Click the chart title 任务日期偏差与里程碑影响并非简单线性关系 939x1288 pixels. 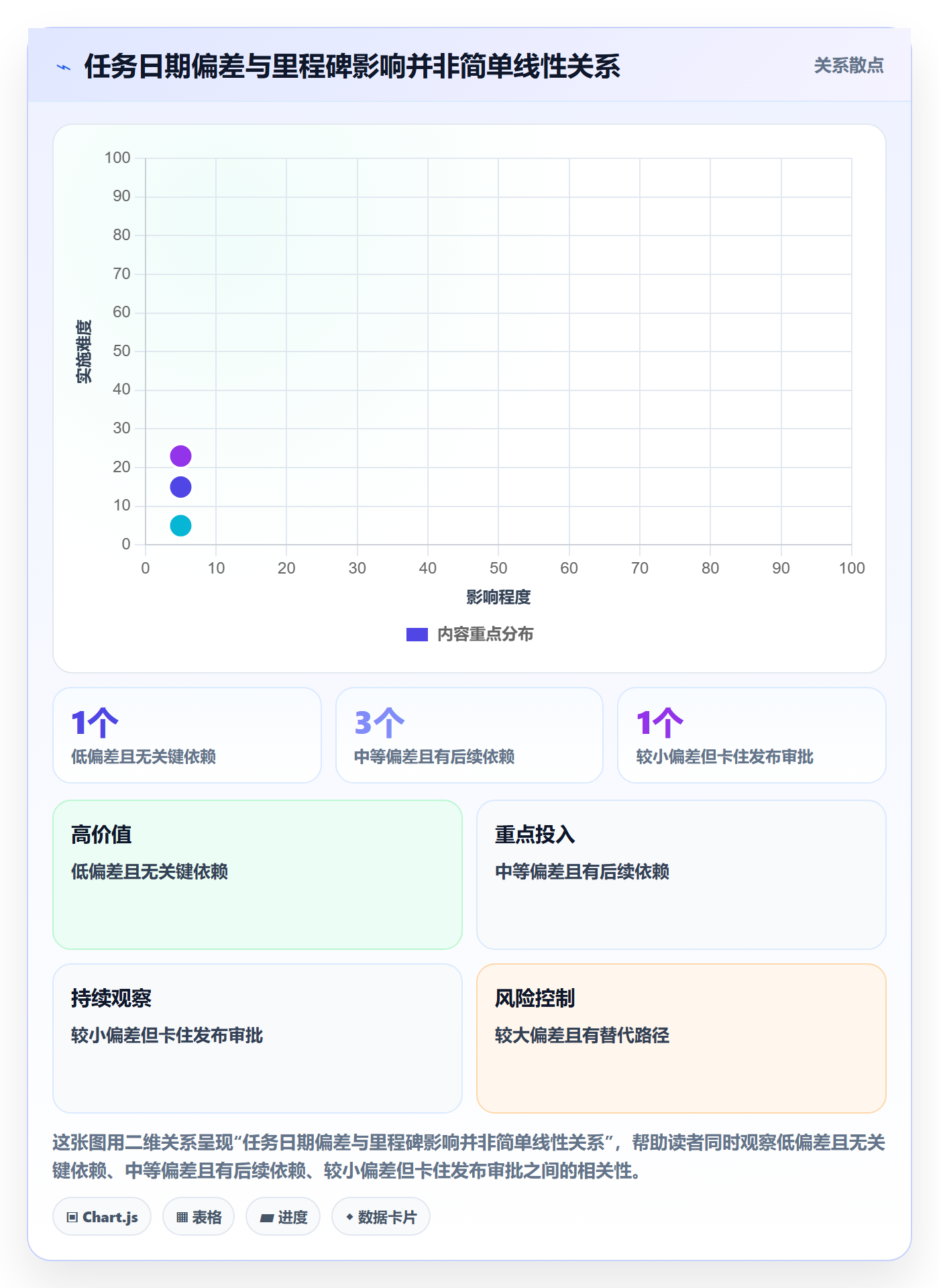click(352, 67)
